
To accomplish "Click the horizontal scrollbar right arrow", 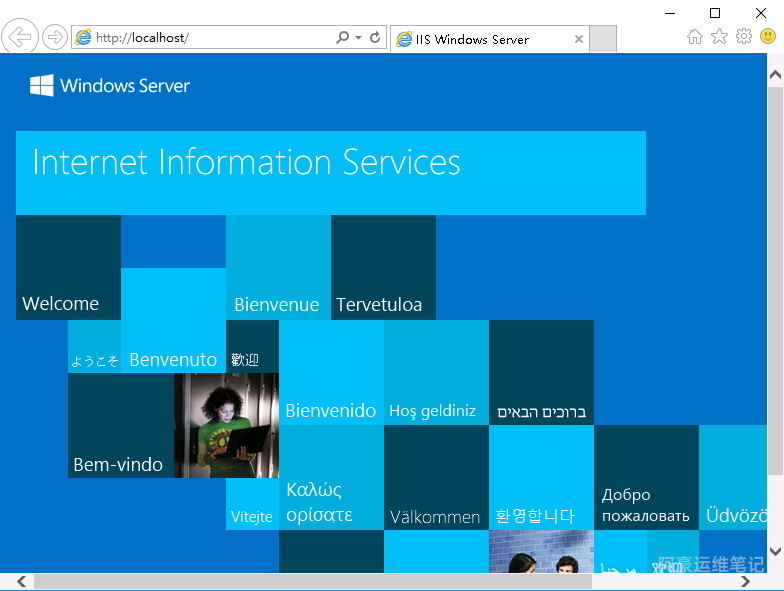I will pos(745,582).
